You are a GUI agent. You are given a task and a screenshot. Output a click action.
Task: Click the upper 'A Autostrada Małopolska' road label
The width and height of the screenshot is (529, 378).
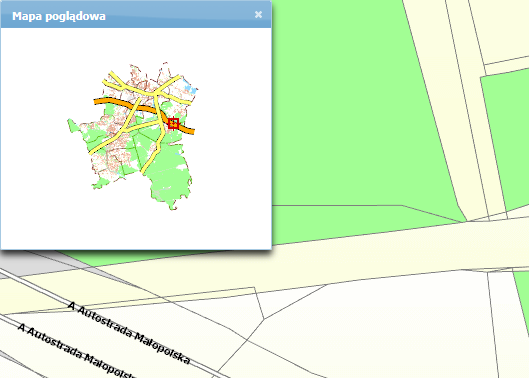coord(129,333)
